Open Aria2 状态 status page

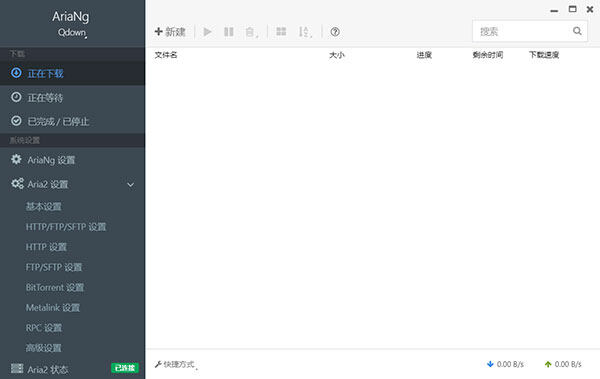48,369
